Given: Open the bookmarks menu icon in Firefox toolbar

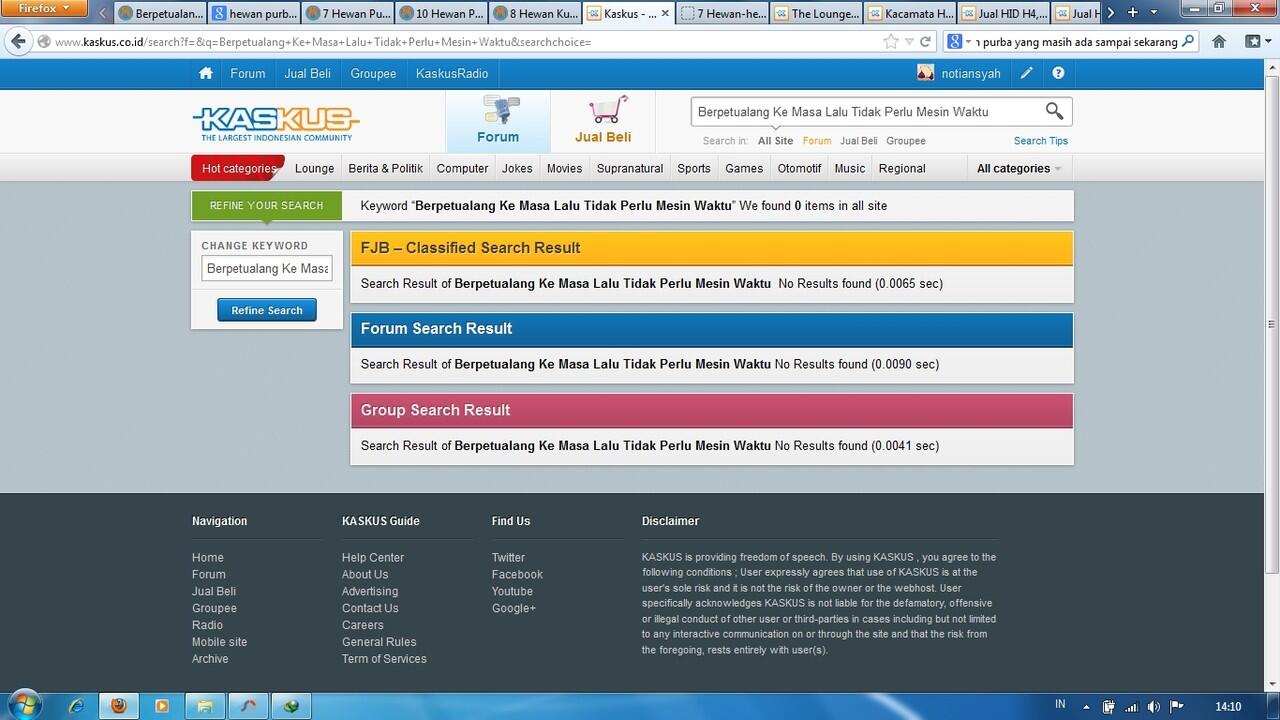Looking at the screenshot, I should click(1253, 42).
